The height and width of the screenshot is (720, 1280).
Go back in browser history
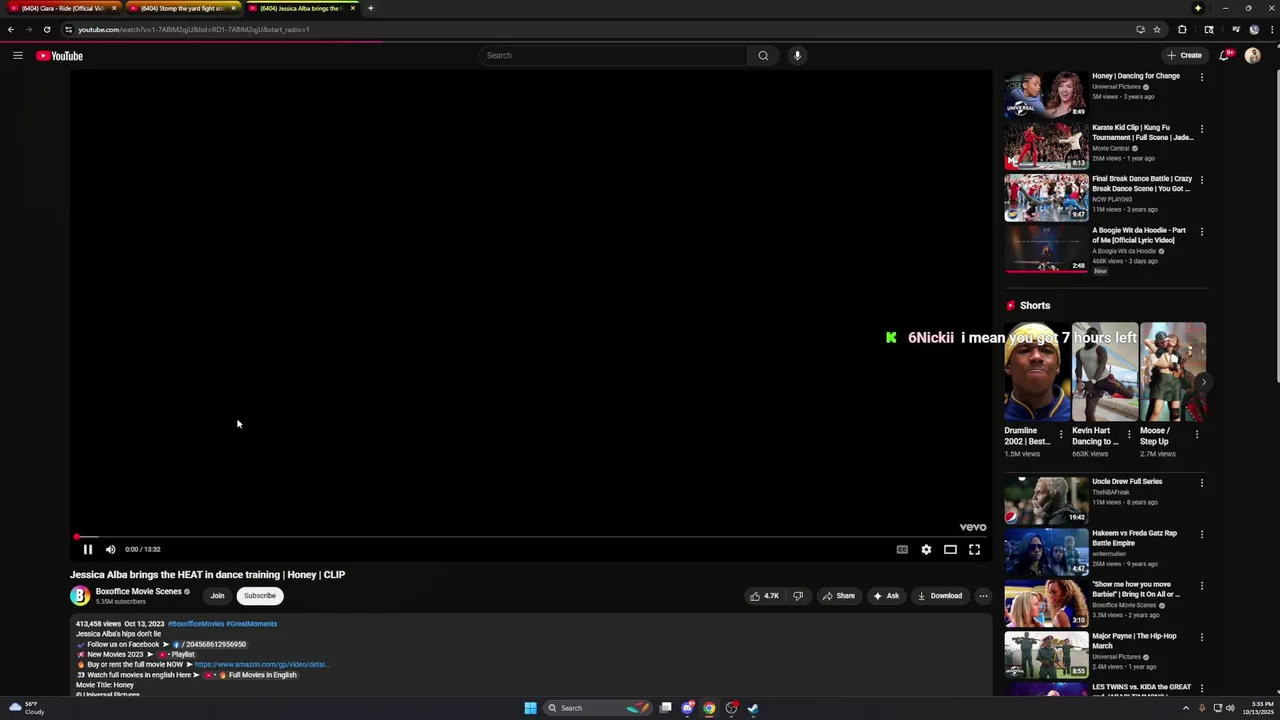coord(11,29)
